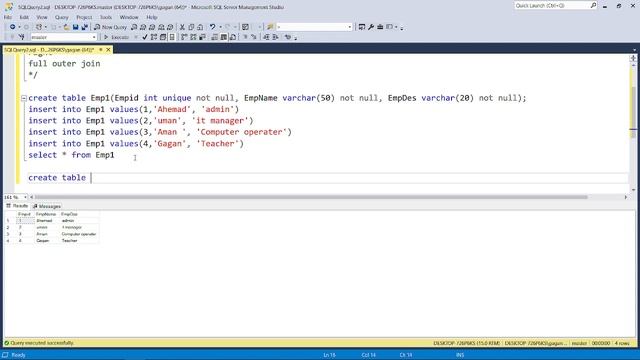The width and height of the screenshot is (640, 360).
Task: Click 'select * from Emp1' line in editor
Action: [71, 155]
